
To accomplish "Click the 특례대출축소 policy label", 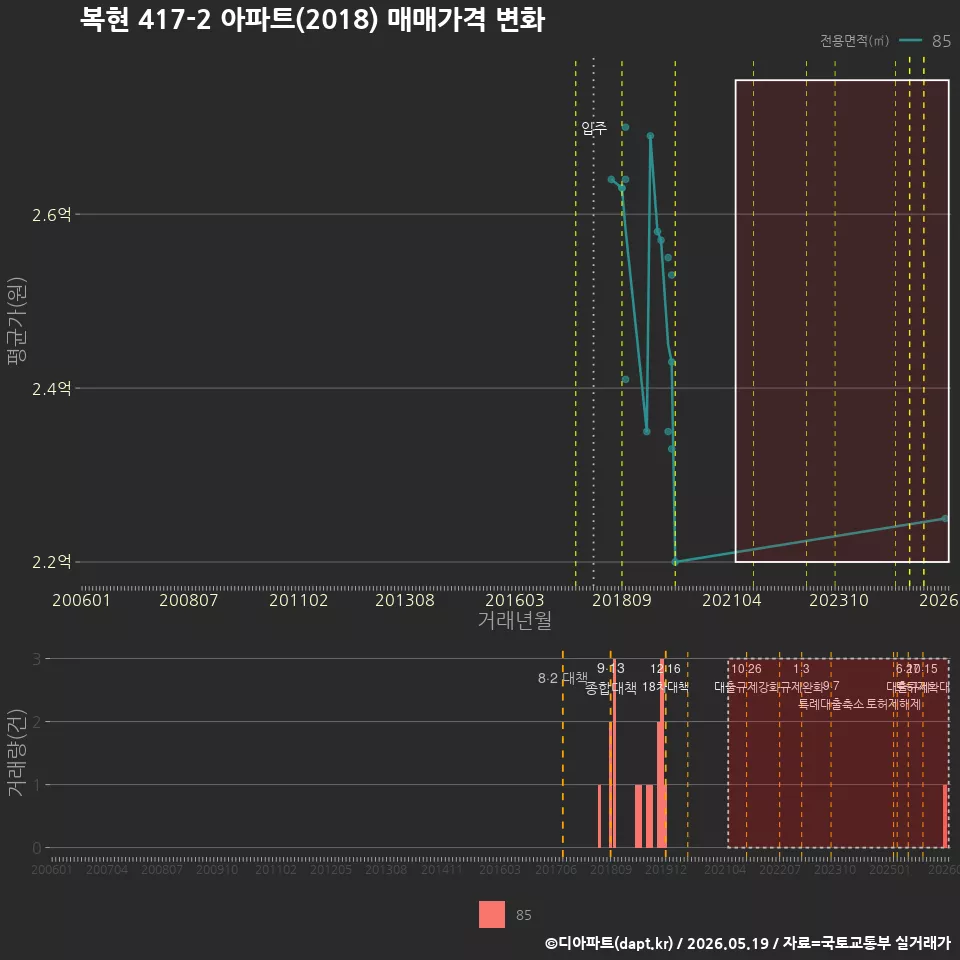I will pos(831,704).
